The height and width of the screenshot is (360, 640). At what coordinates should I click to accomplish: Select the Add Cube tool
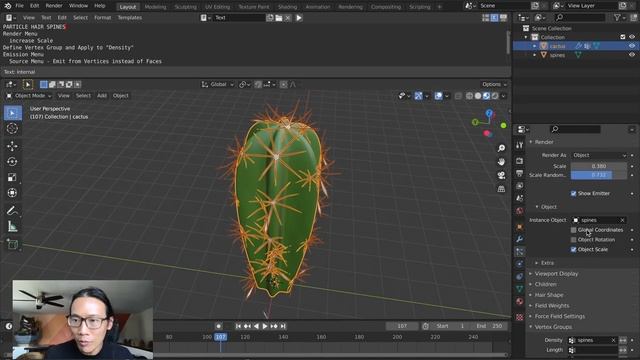click(12, 244)
